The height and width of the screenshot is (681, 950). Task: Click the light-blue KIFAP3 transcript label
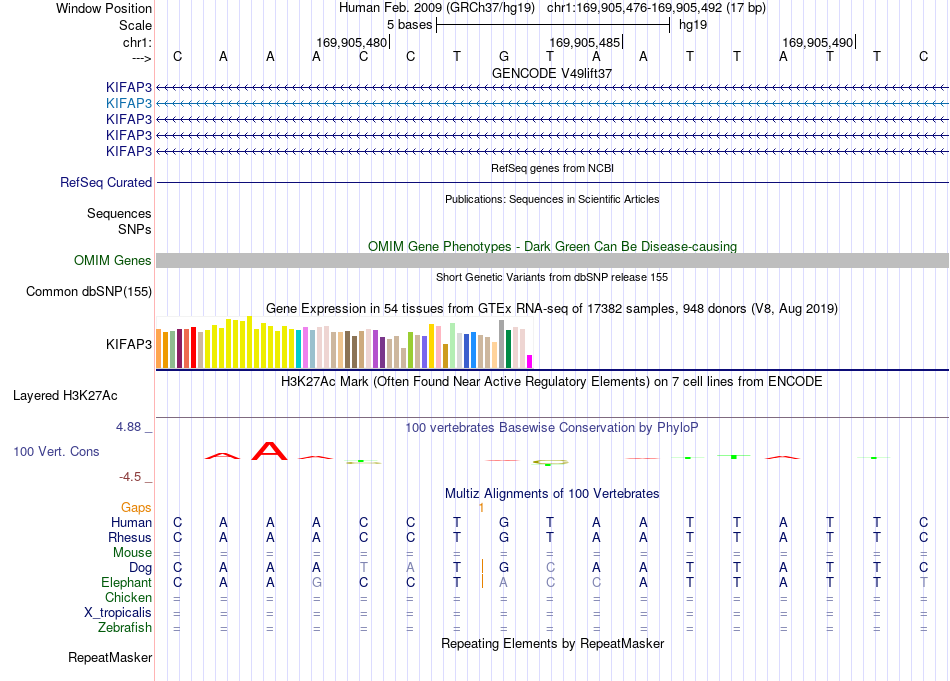(x=128, y=103)
